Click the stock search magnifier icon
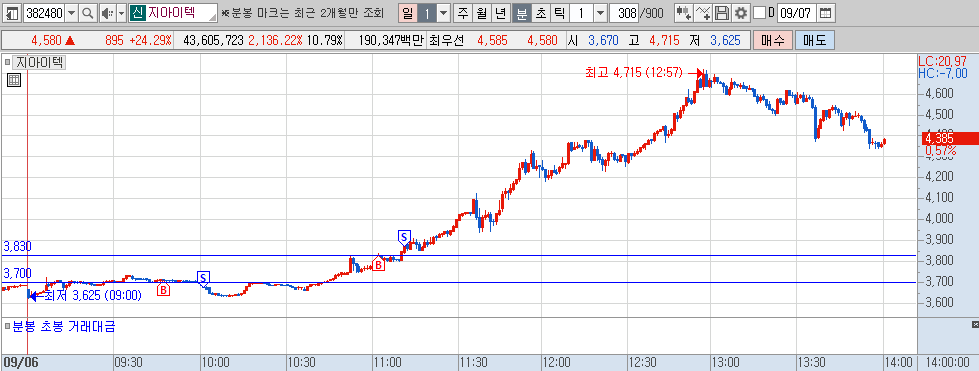 88,12
